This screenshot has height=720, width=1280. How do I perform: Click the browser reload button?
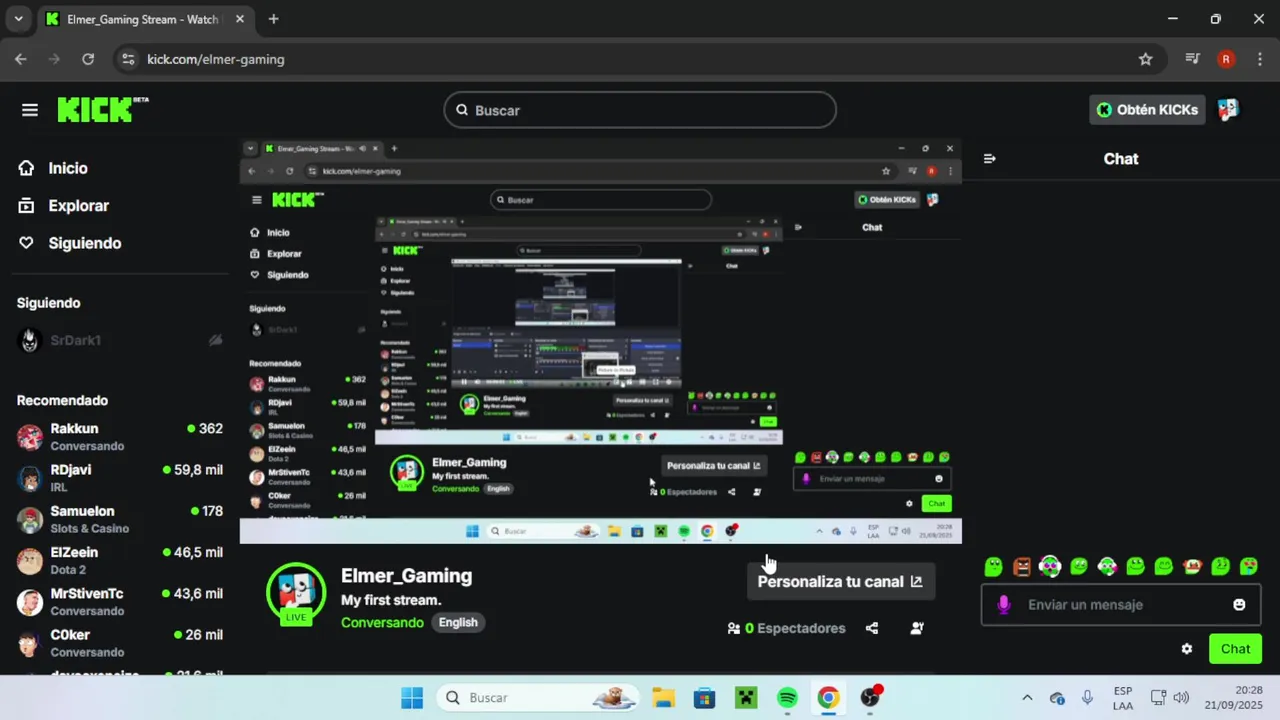88,59
